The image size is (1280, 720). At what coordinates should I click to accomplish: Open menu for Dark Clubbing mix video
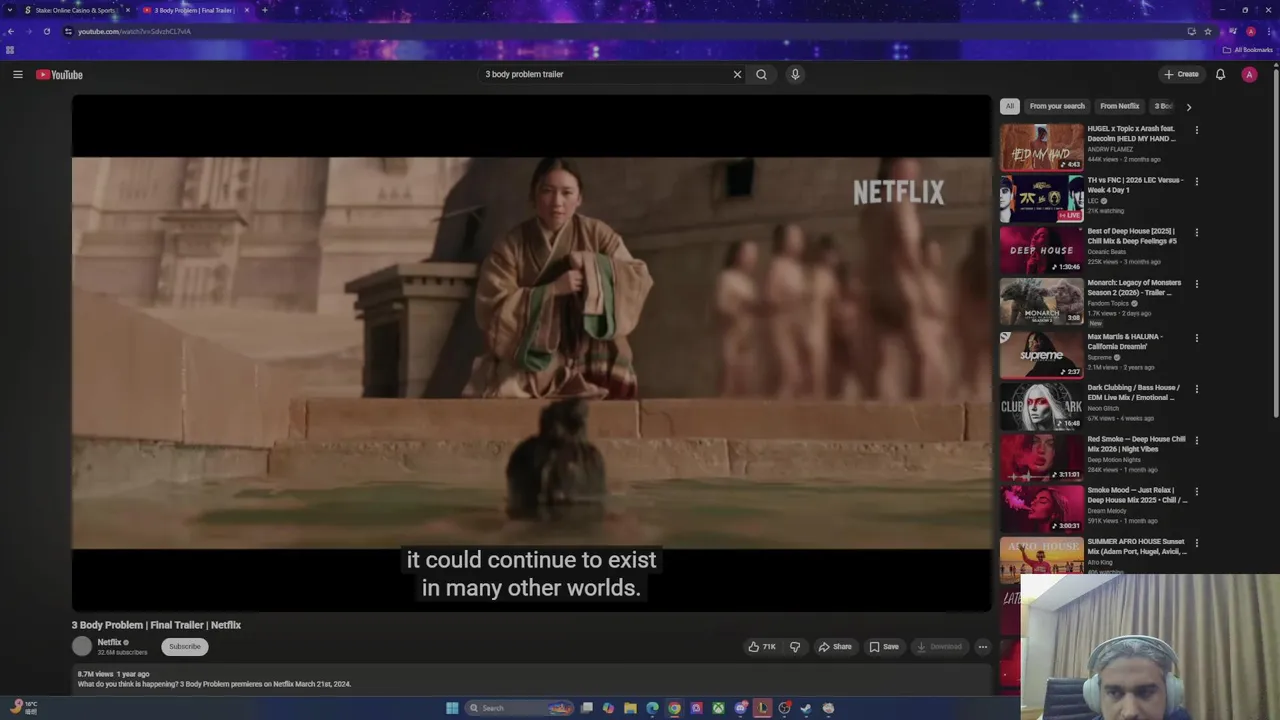[1196, 389]
